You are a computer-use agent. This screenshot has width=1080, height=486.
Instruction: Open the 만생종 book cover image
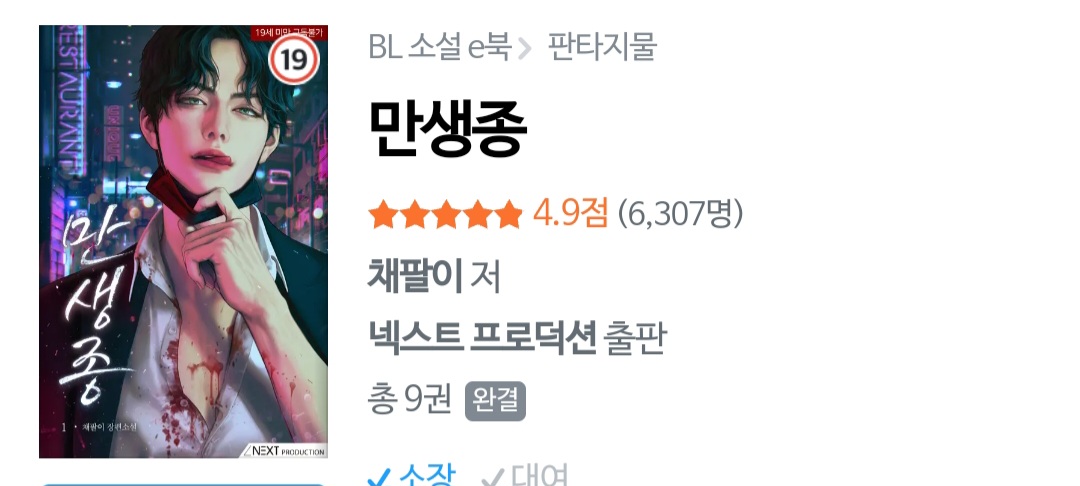(x=183, y=241)
